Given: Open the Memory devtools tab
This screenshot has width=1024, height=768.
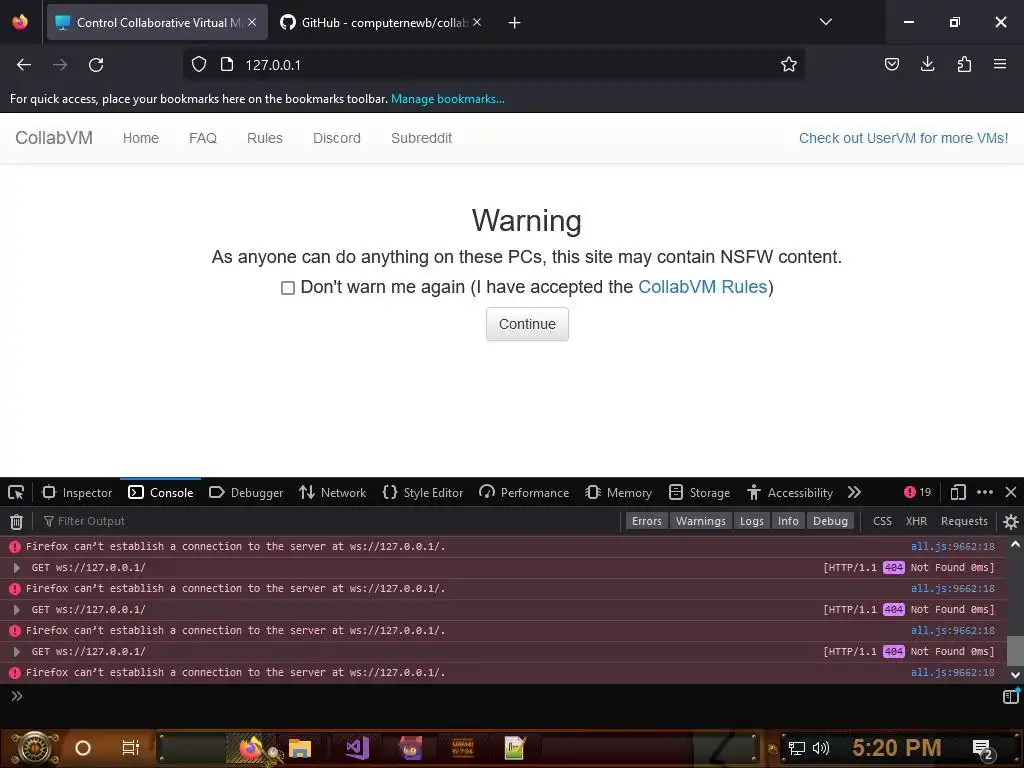Looking at the screenshot, I should pos(618,492).
